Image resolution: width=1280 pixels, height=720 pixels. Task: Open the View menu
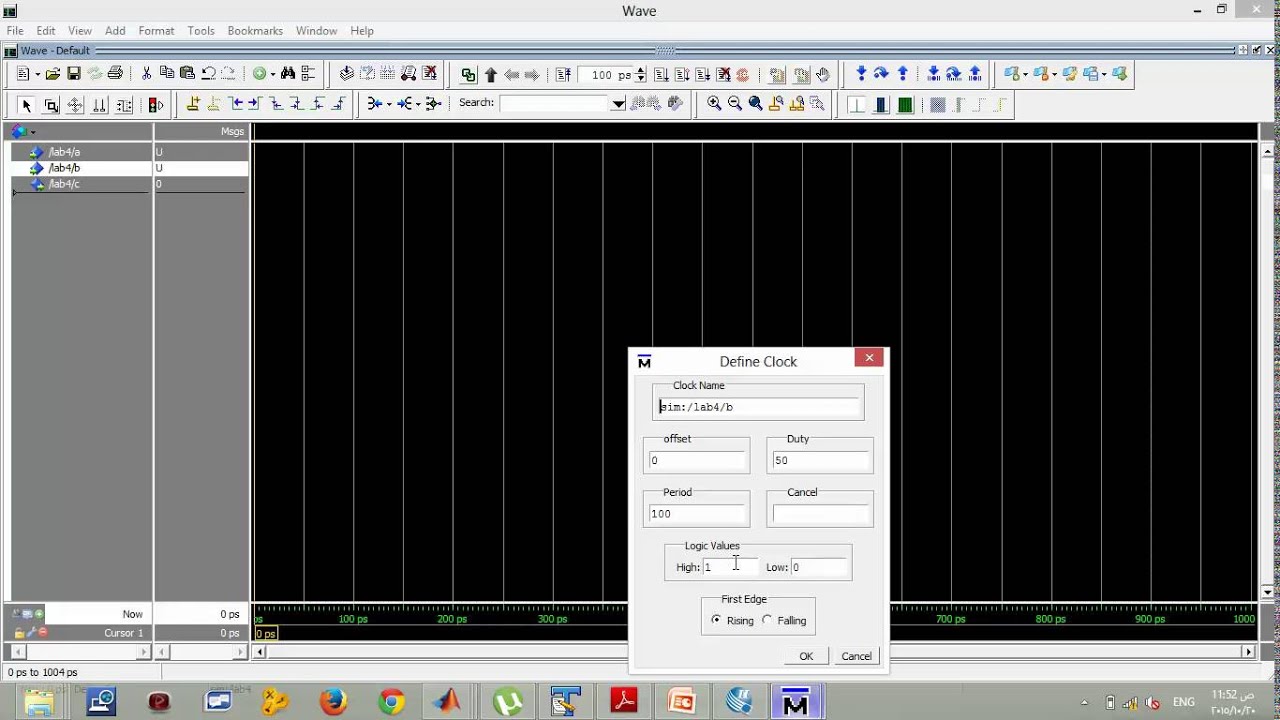80,31
